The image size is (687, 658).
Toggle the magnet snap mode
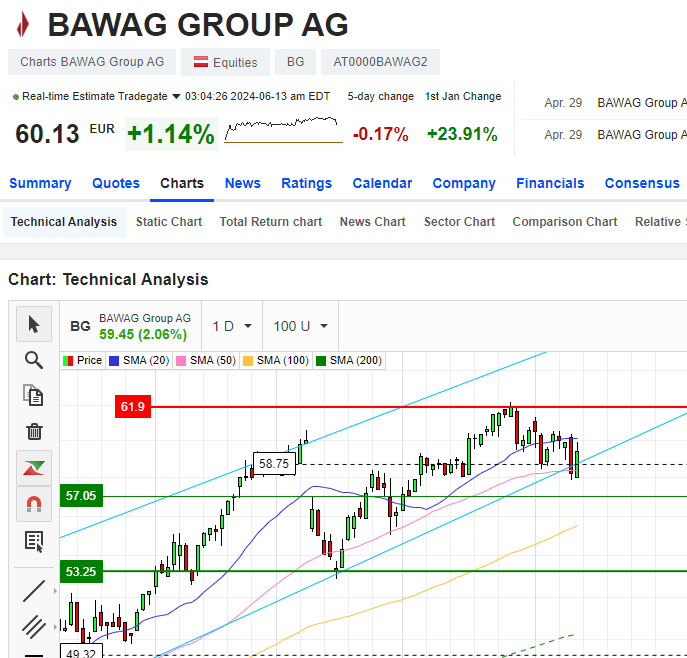(34, 504)
